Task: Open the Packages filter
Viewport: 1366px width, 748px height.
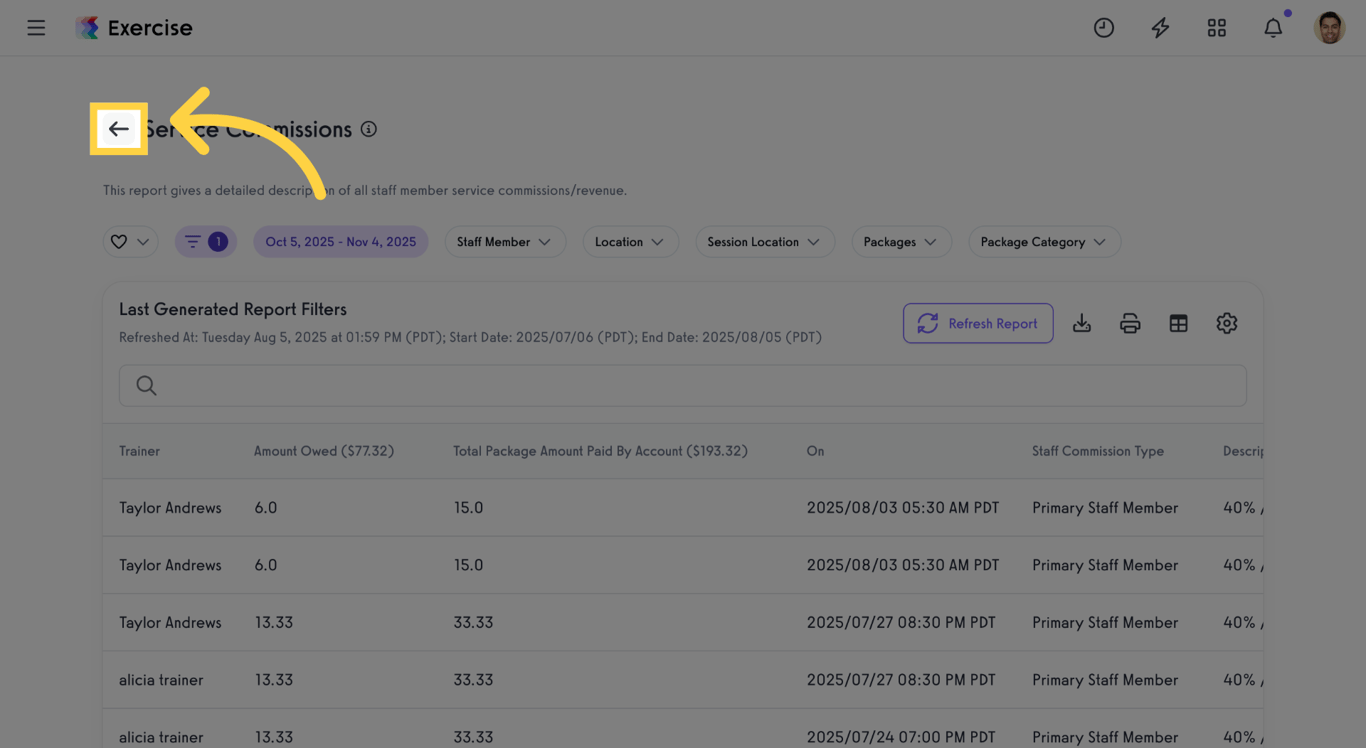Action: [x=901, y=241]
